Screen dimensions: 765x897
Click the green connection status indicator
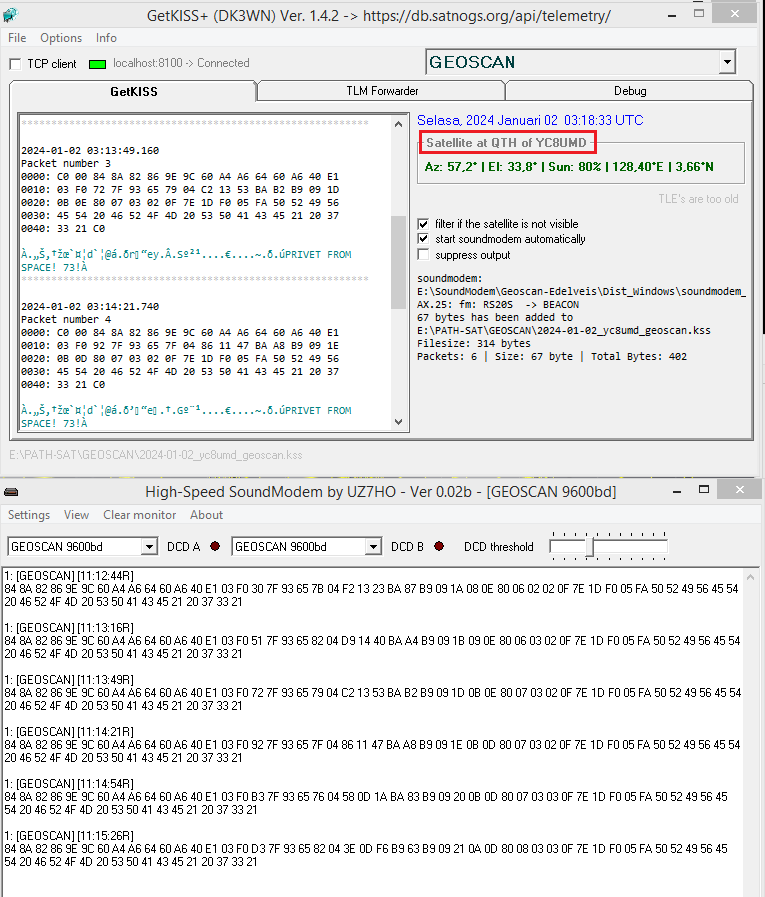(x=97, y=64)
